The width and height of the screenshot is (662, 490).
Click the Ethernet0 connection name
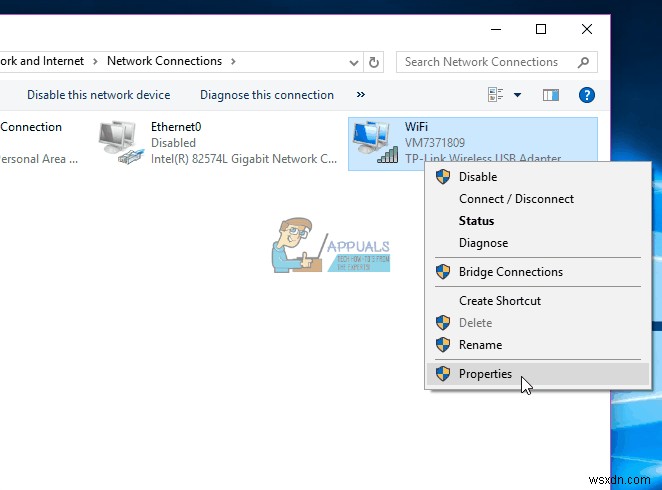click(x=176, y=127)
